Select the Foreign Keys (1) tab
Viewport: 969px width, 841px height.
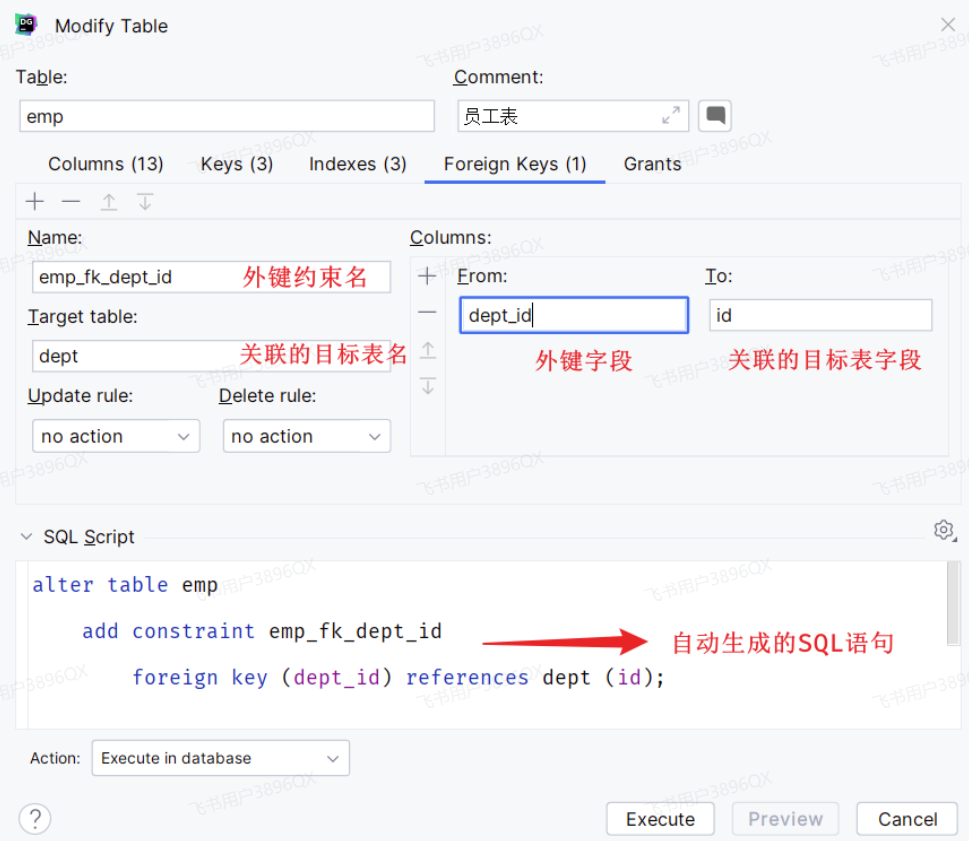point(515,164)
